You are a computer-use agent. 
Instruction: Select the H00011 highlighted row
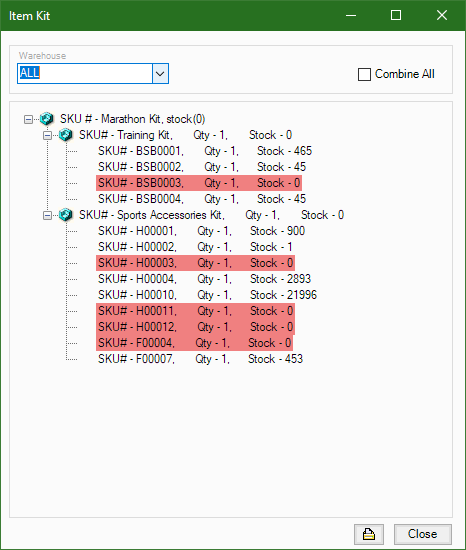click(x=195, y=311)
